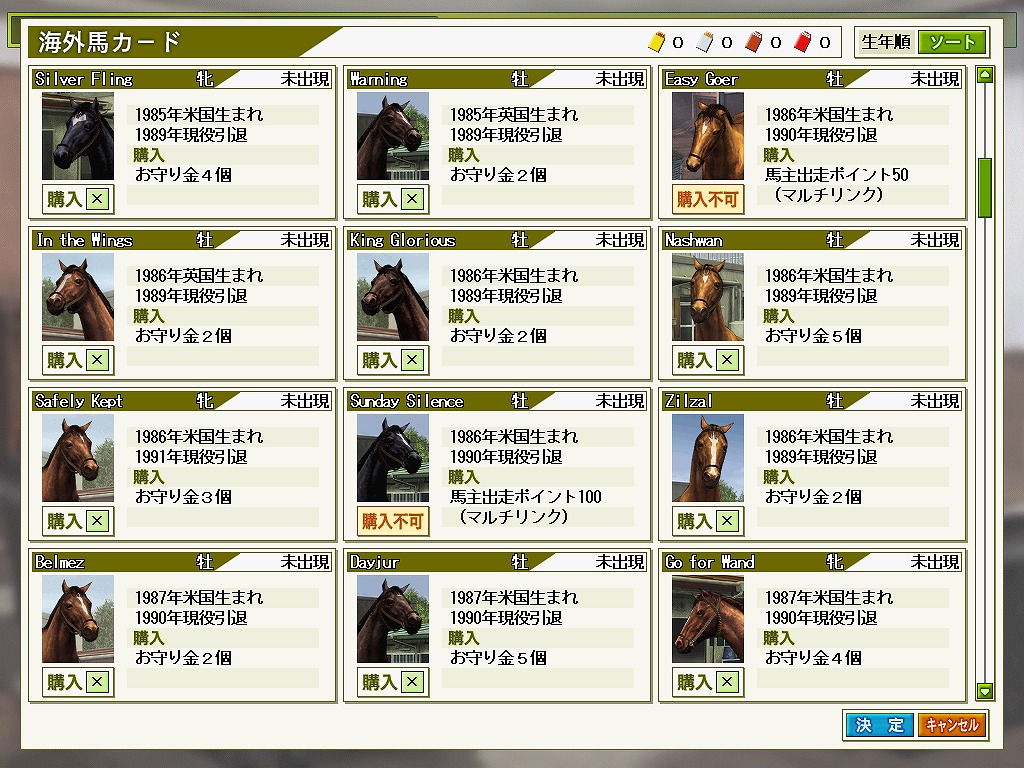The image size is (1024, 768).
Task: Click the red charm ticket icon
Action: tap(803, 42)
